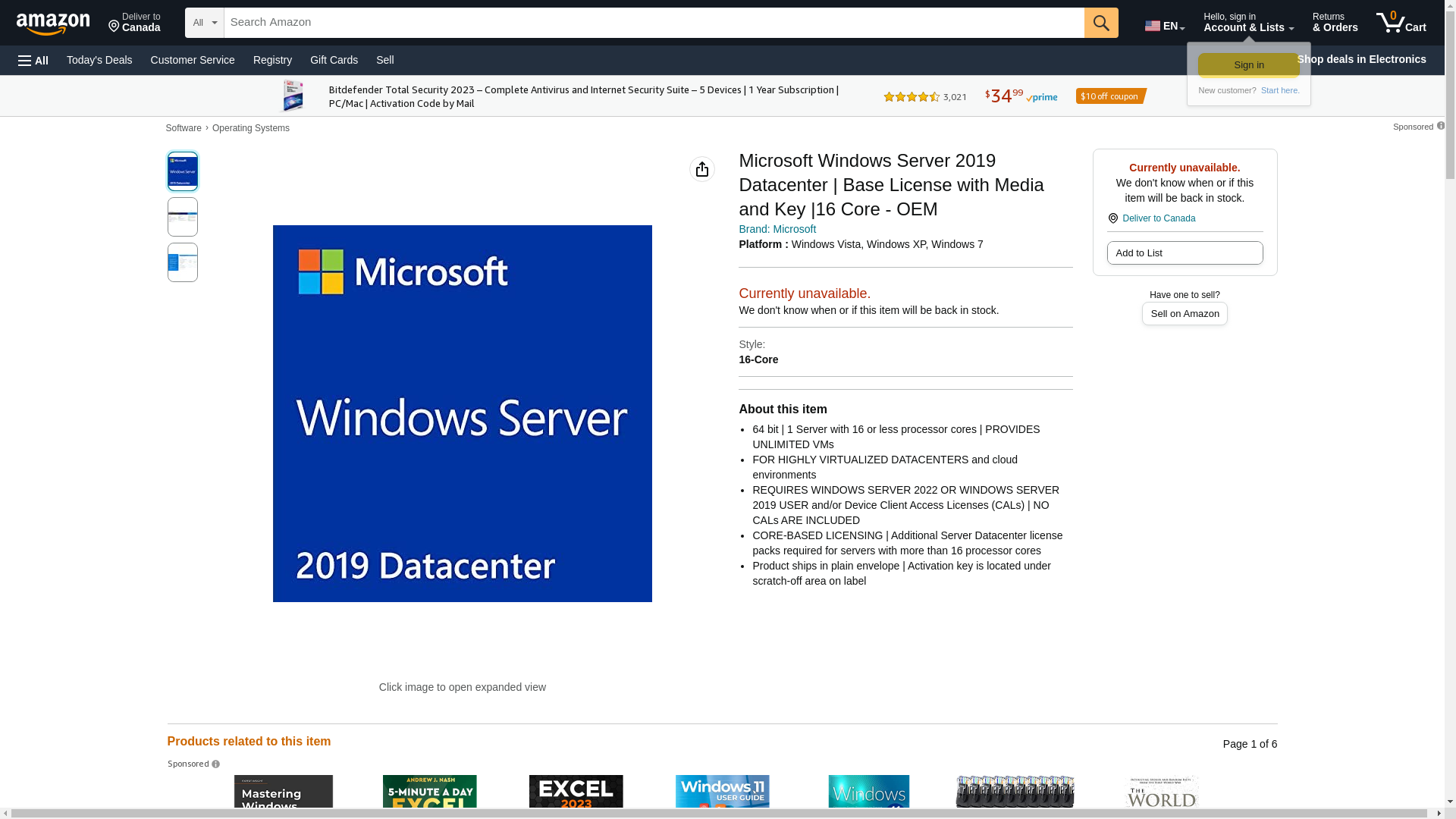Open the shopping cart icon
The height and width of the screenshot is (819, 1456).
tap(1401, 23)
